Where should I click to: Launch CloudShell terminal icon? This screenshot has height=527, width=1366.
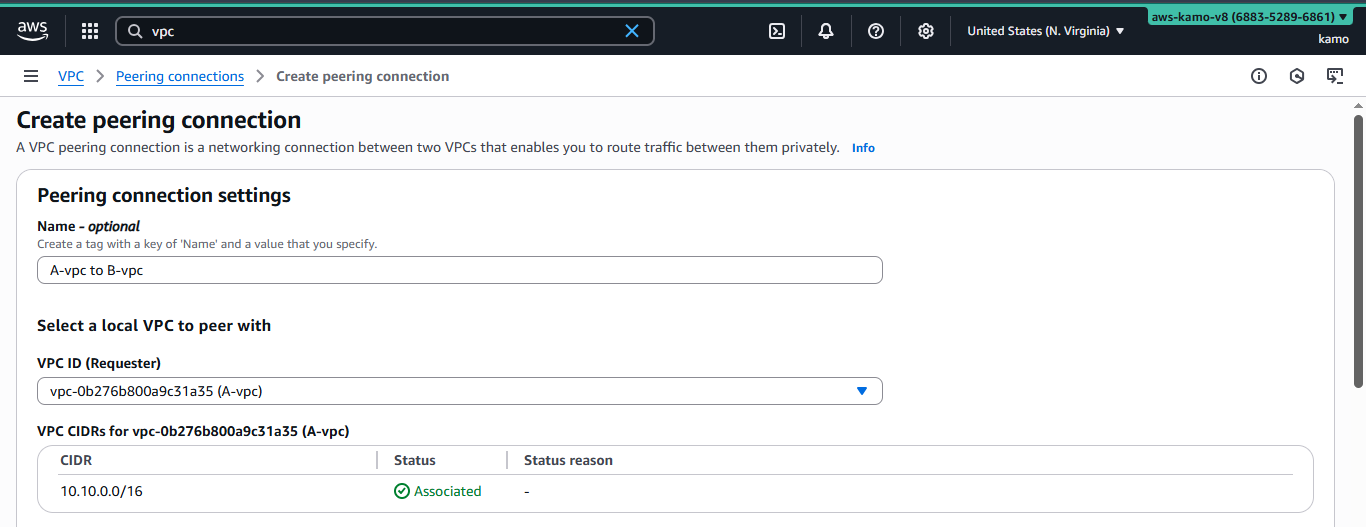point(777,31)
